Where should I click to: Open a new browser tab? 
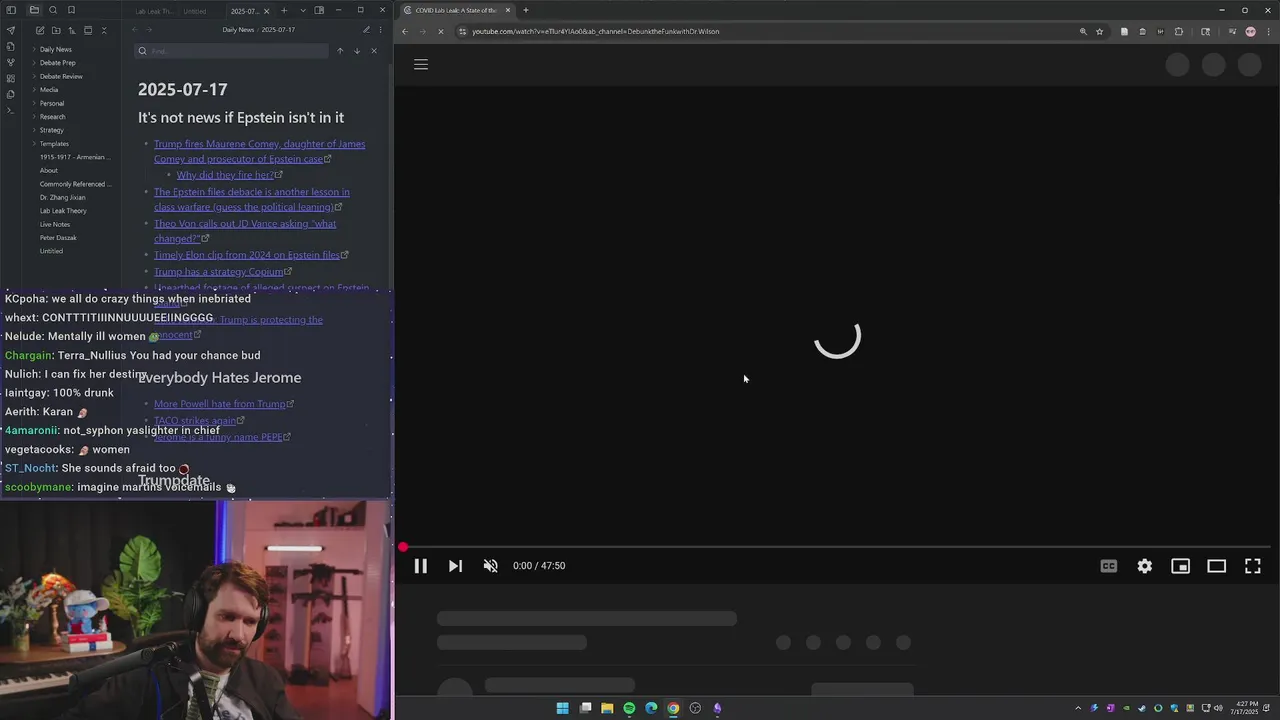(526, 10)
